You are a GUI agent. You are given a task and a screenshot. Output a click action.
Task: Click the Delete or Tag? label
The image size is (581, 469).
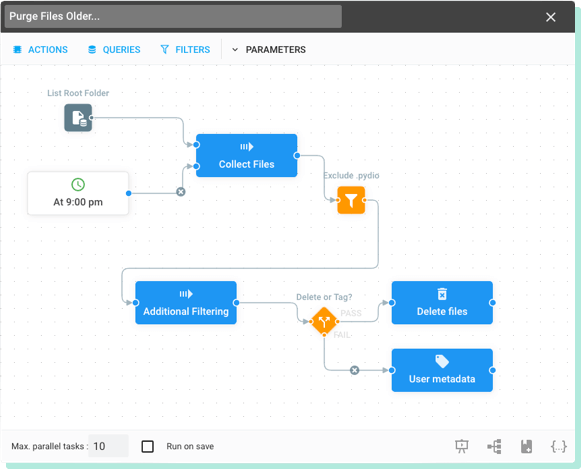click(x=324, y=297)
